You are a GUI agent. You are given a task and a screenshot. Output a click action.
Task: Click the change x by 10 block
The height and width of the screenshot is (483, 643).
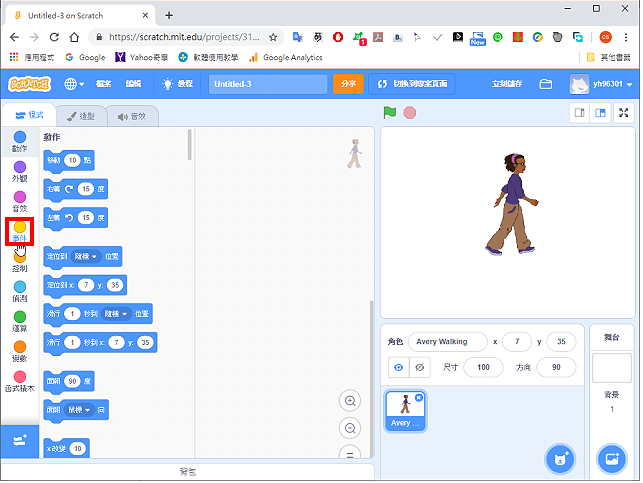click(66, 449)
